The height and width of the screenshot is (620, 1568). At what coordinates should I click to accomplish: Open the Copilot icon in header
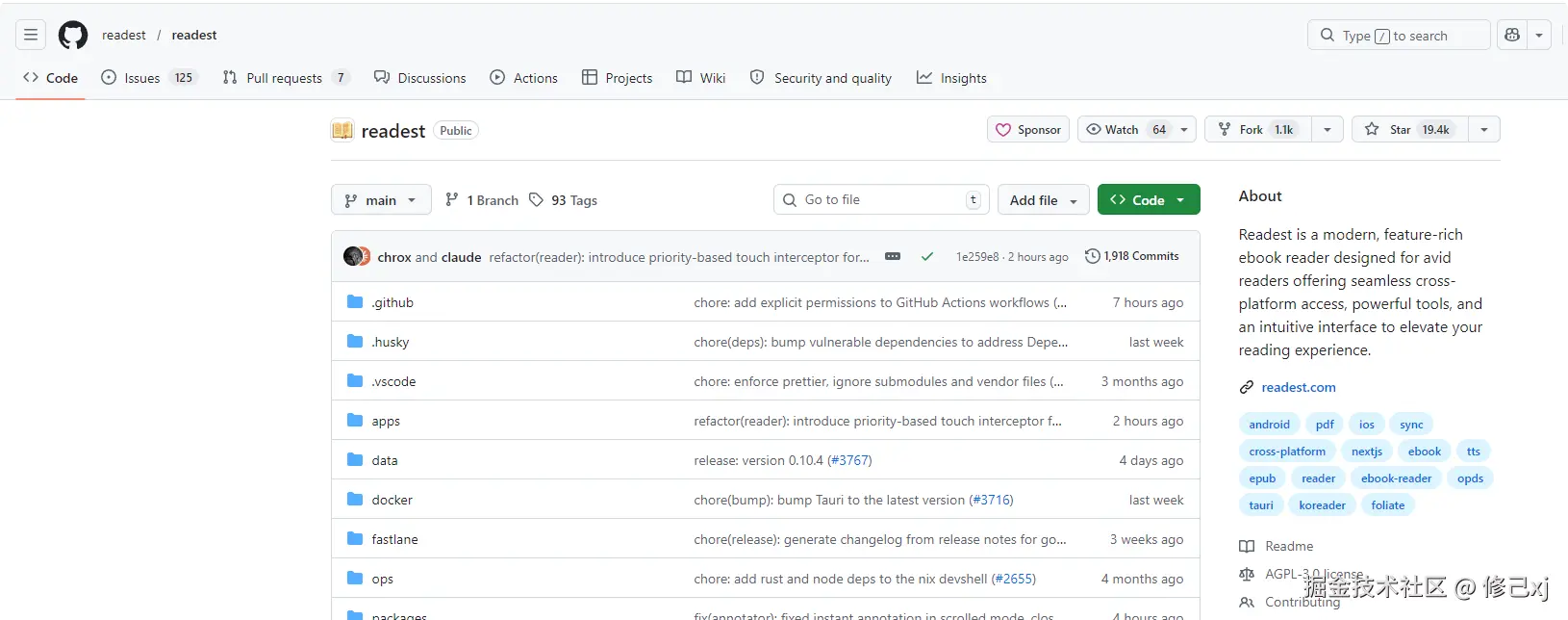click(x=1512, y=36)
